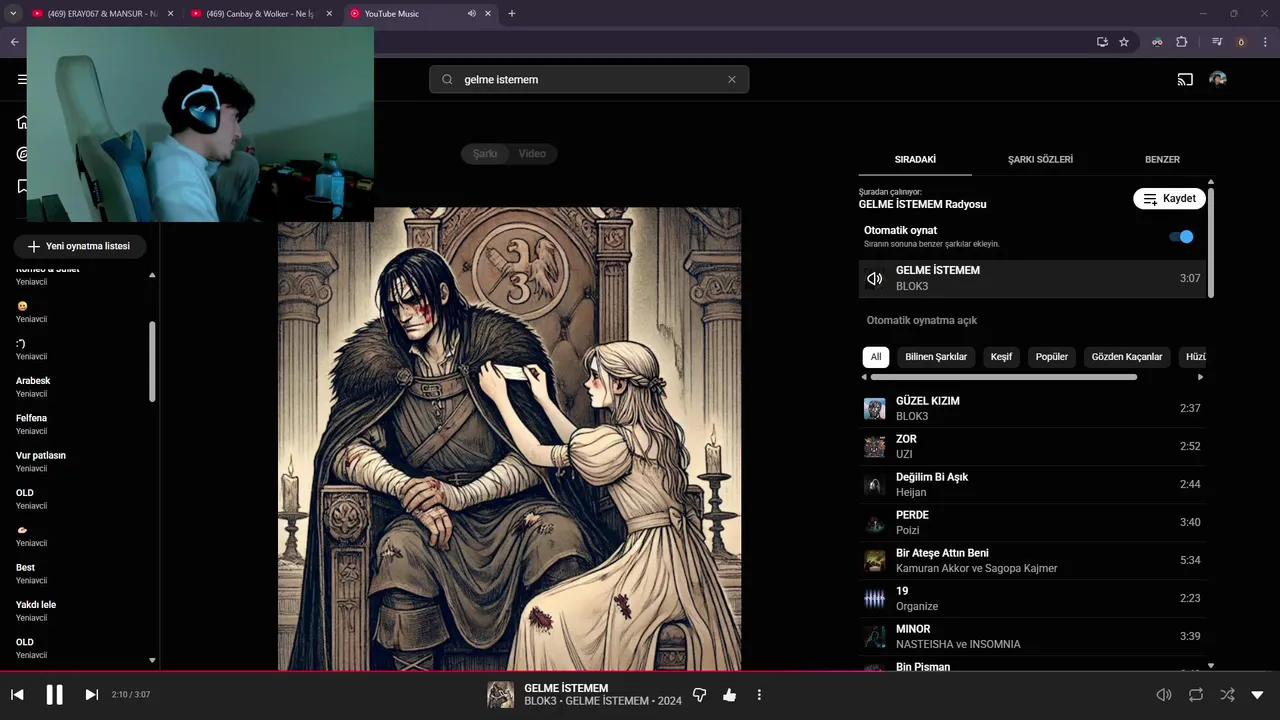Click the volume speaker icon in player bar
The image size is (1280, 720).
coord(1164,695)
